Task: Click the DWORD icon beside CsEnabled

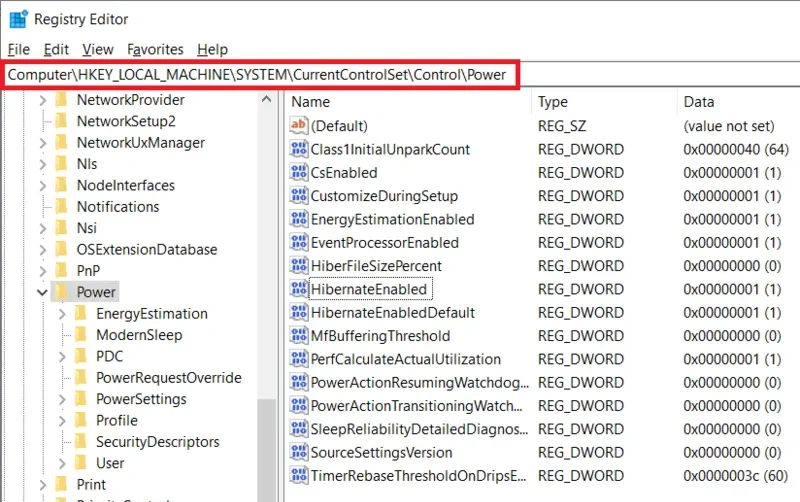Action: (x=298, y=172)
